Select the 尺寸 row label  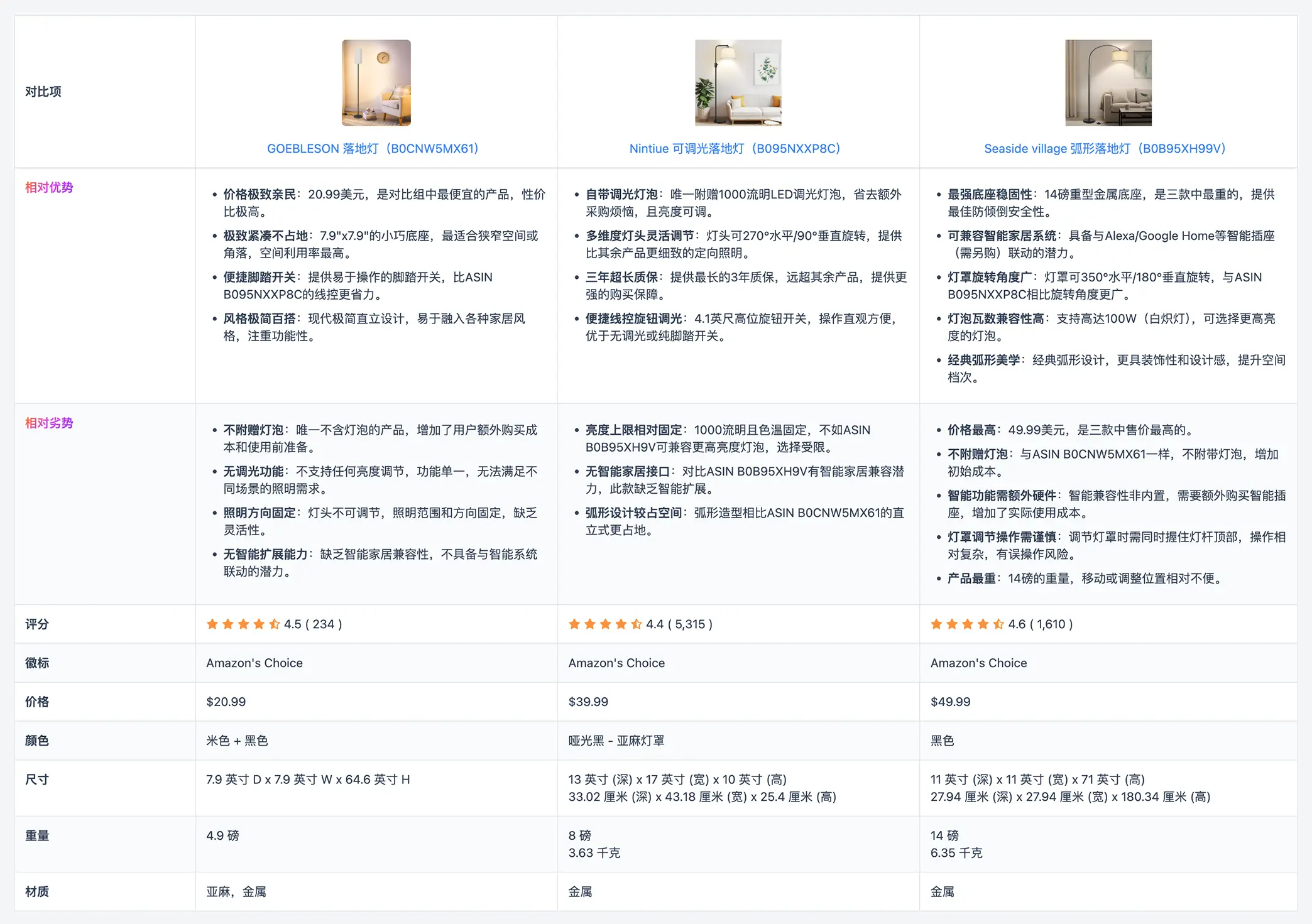click(37, 780)
